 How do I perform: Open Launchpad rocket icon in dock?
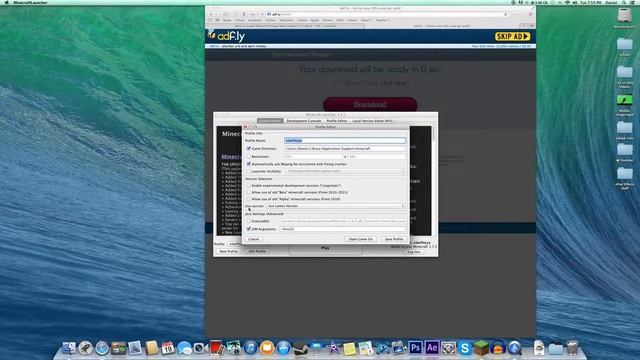85,348
